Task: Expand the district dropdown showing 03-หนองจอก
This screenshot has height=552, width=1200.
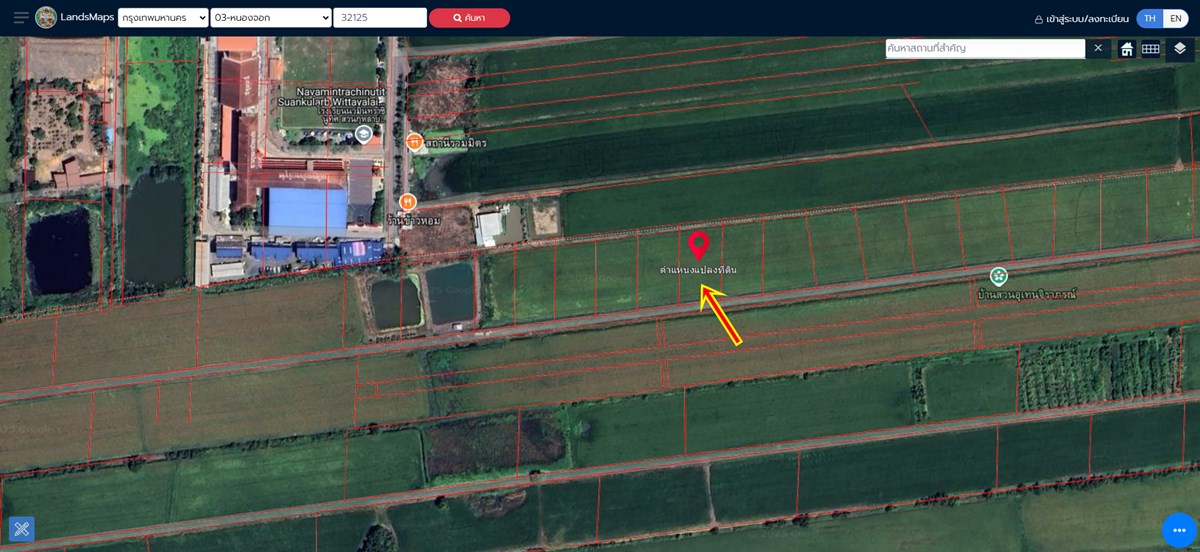Action: pos(271,18)
